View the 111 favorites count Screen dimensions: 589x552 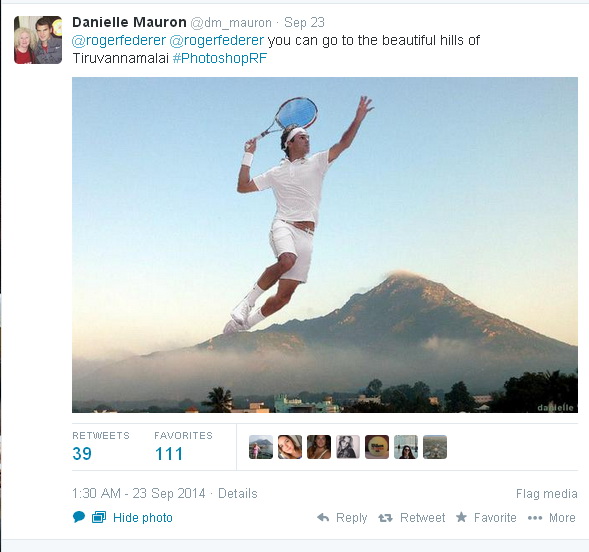point(169,454)
